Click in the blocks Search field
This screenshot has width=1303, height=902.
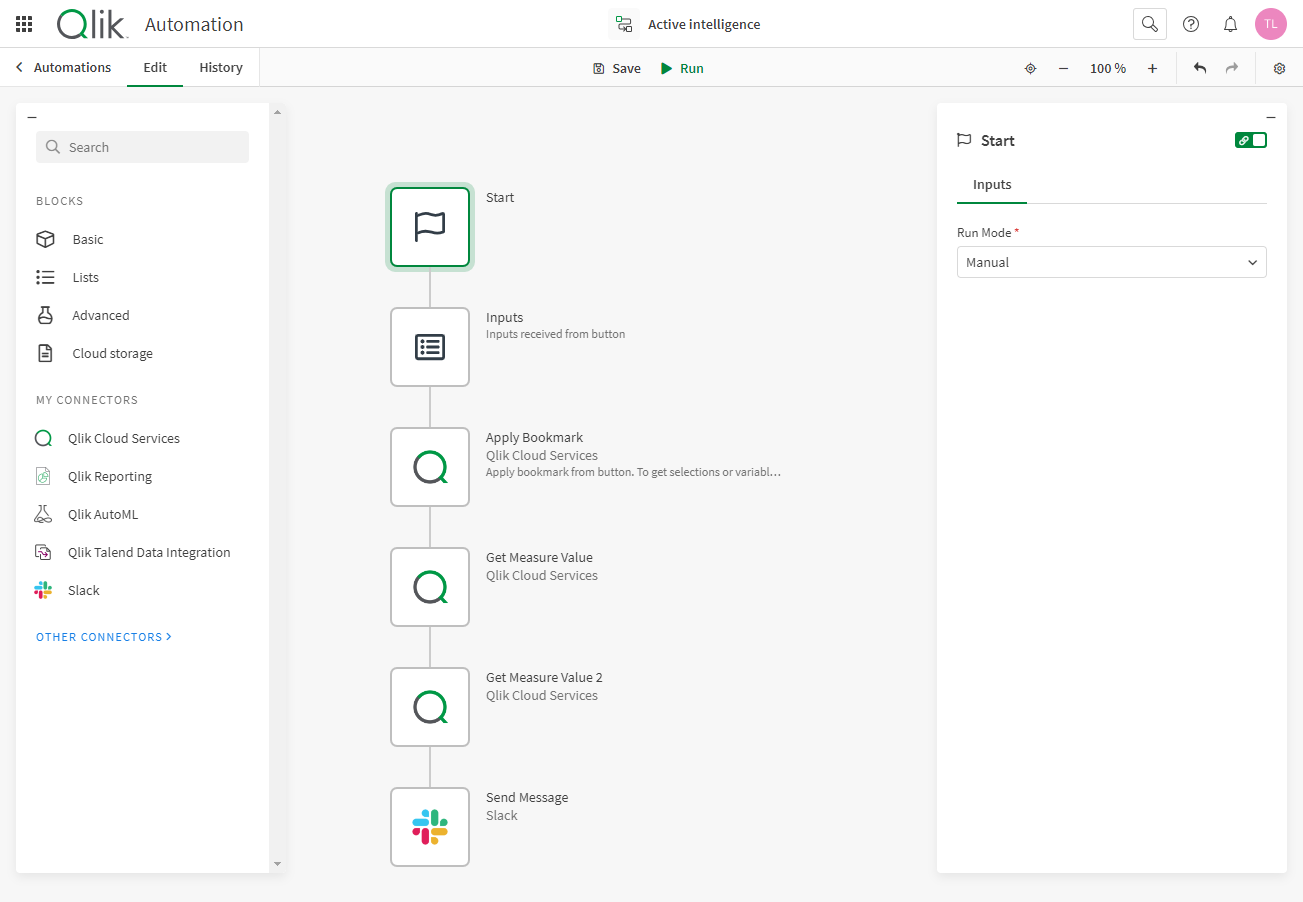click(x=142, y=147)
